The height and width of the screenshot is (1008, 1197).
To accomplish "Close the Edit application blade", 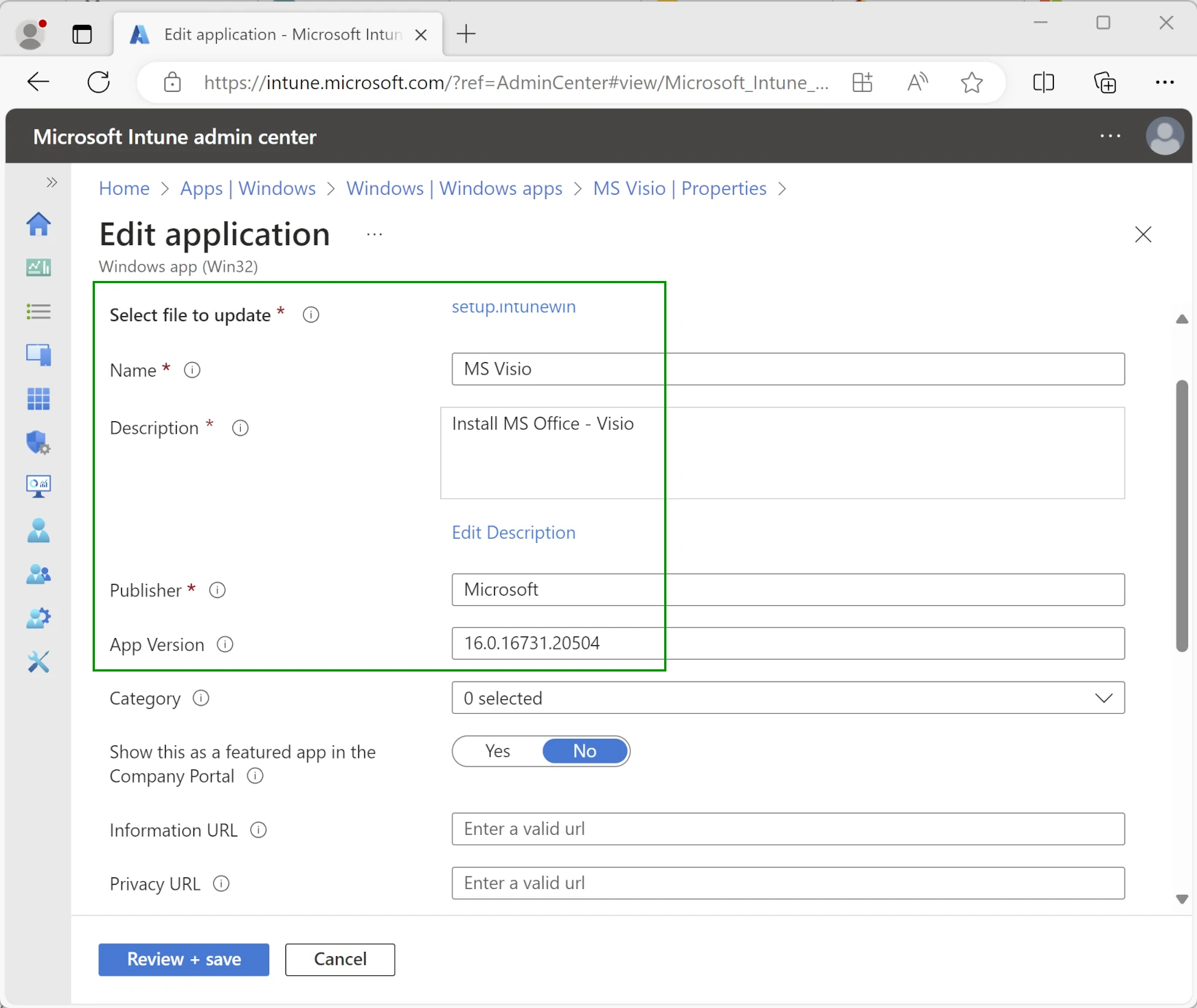I will pos(1143,234).
